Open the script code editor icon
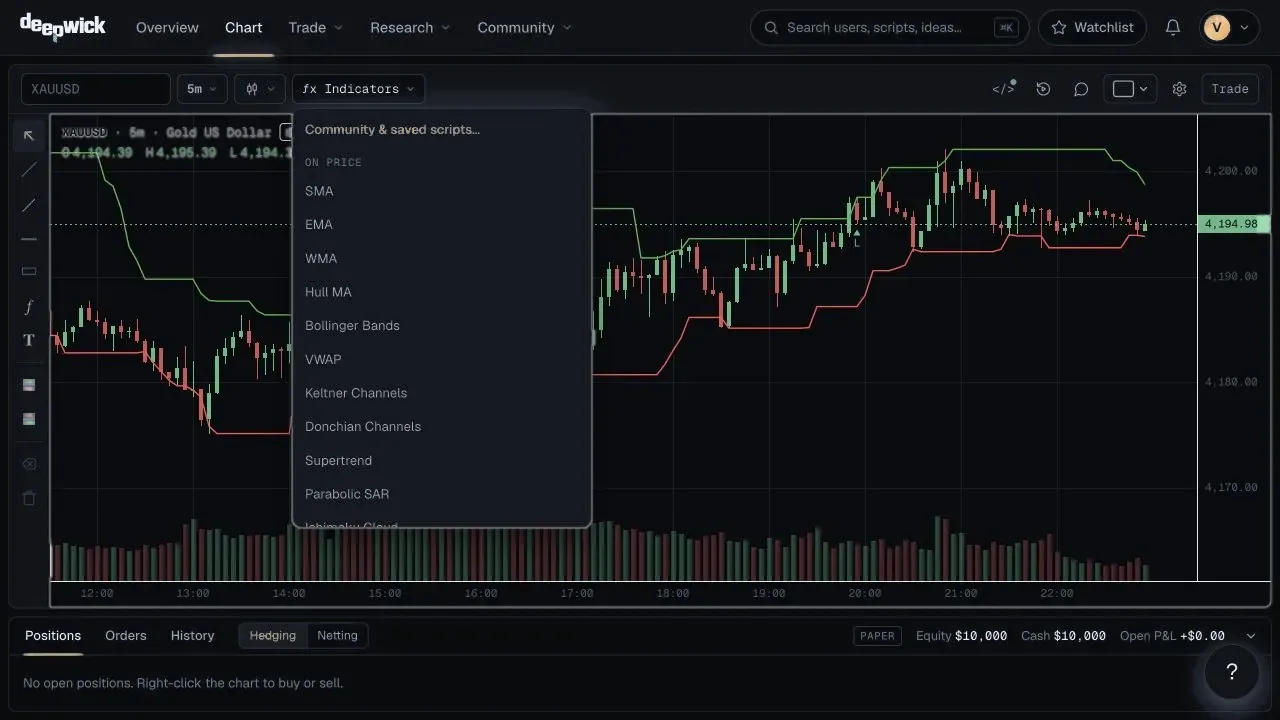1280x720 pixels. tap(1003, 89)
